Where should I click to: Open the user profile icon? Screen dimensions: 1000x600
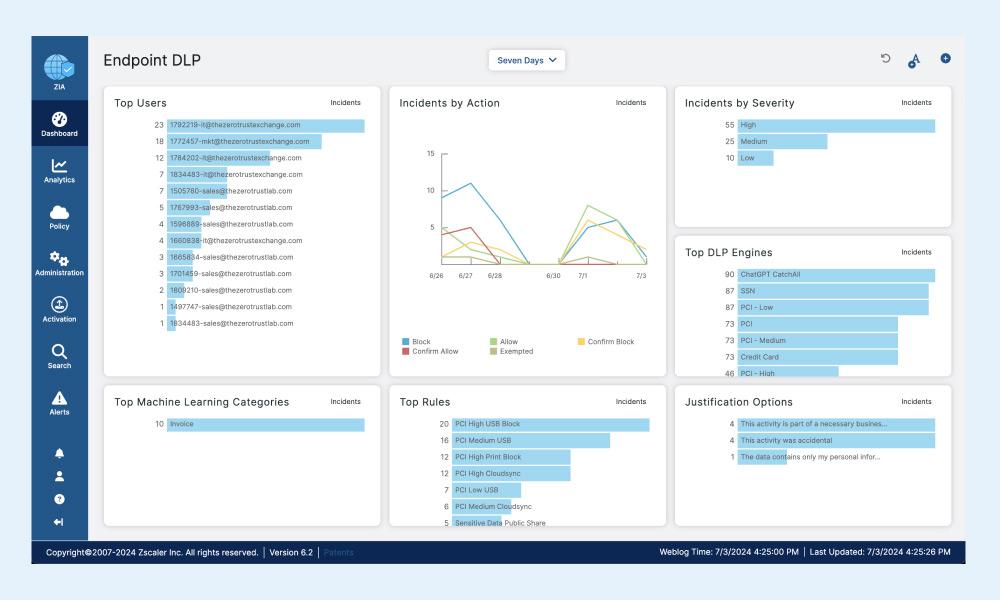(x=59, y=476)
